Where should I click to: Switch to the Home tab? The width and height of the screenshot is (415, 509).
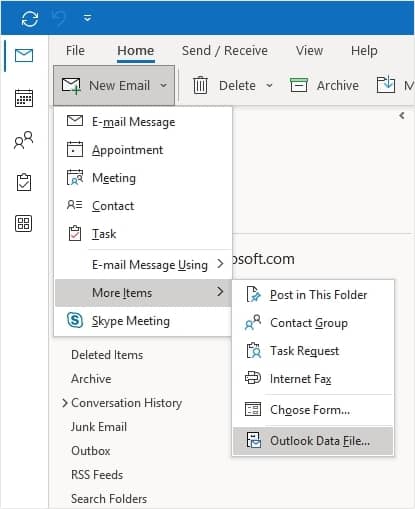[x=136, y=51]
